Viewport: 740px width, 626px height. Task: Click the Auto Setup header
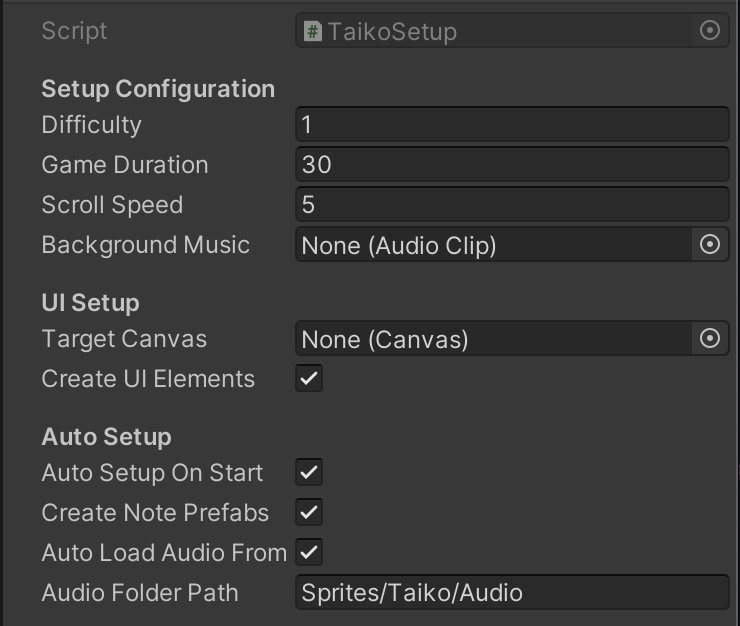[106, 437]
